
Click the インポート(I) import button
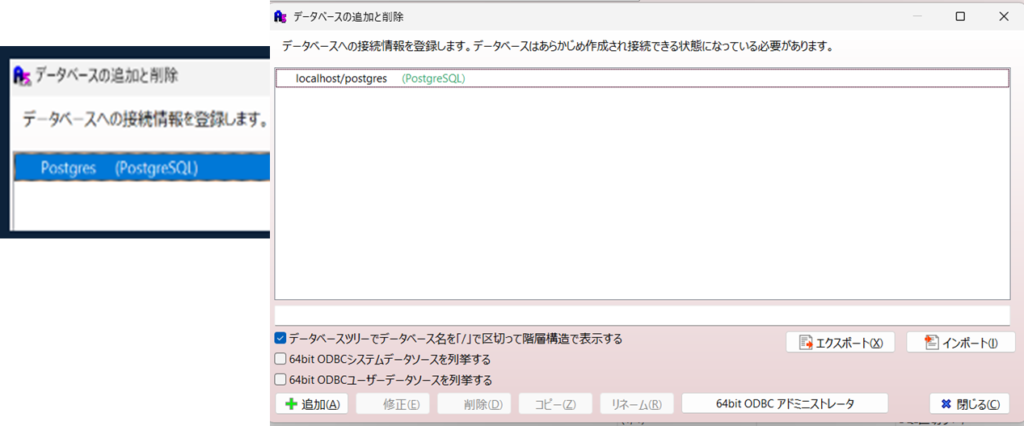(960, 342)
